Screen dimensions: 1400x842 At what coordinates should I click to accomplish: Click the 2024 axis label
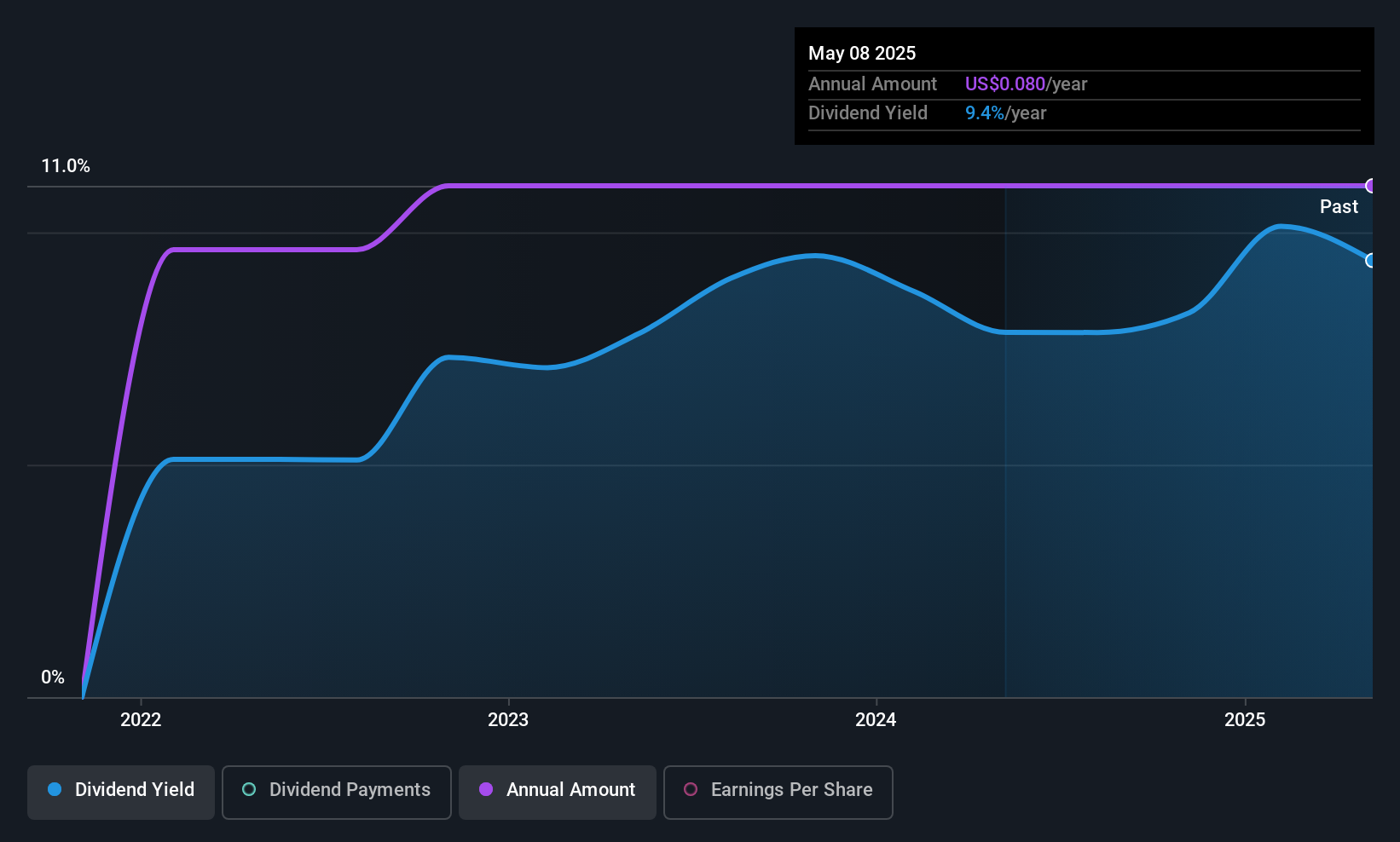(x=876, y=719)
